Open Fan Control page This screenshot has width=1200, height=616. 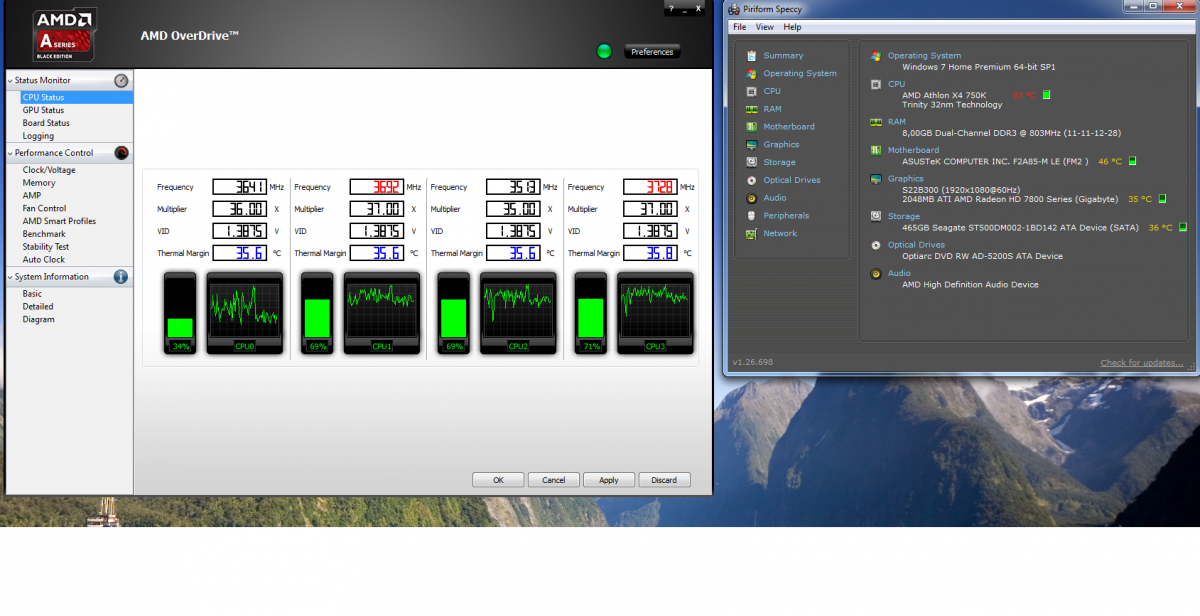pyautogui.click(x=44, y=209)
